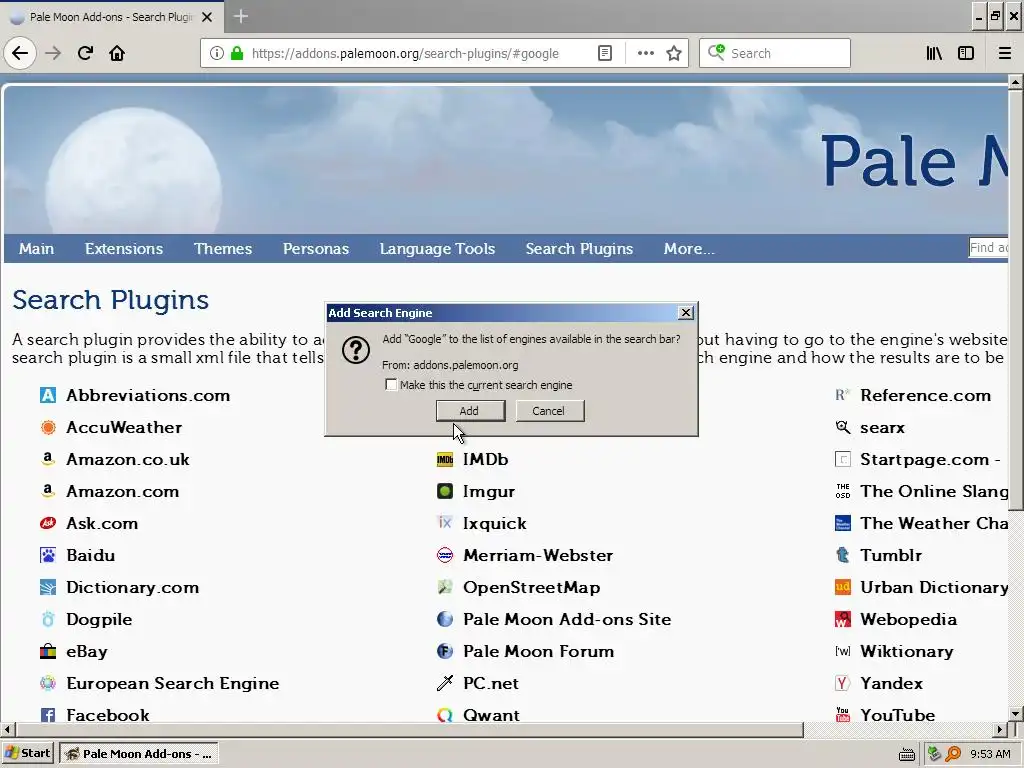Screen dimensions: 1024x768
Task: Install the Qwant search plugin
Action: [491, 715]
